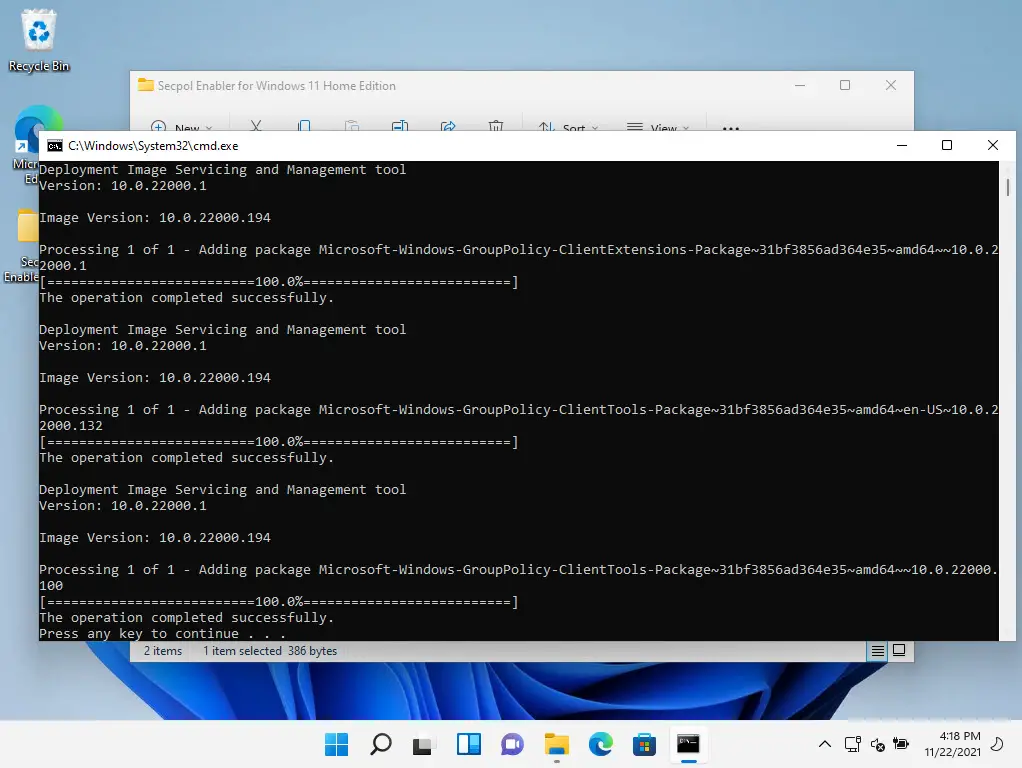This screenshot has height=768, width=1022.
Task: Open Teams Chat from the taskbar
Action: pos(512,745)
